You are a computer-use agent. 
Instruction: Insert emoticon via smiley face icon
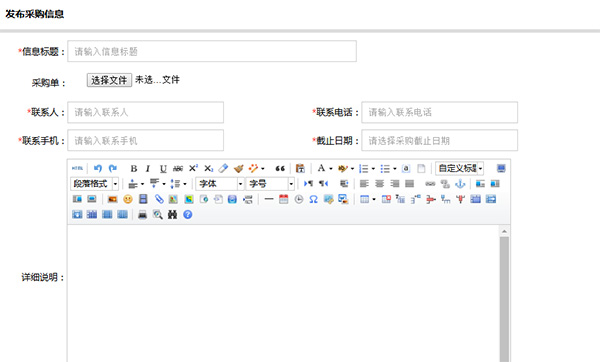tap(128, 199)
